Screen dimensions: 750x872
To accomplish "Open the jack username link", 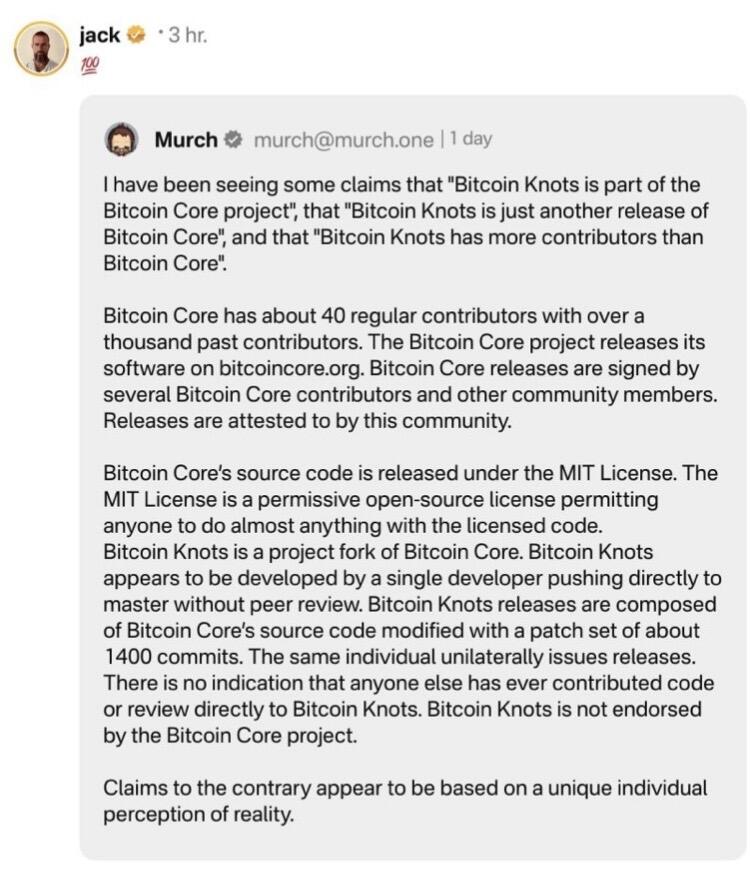I will [x=100, y=36].
